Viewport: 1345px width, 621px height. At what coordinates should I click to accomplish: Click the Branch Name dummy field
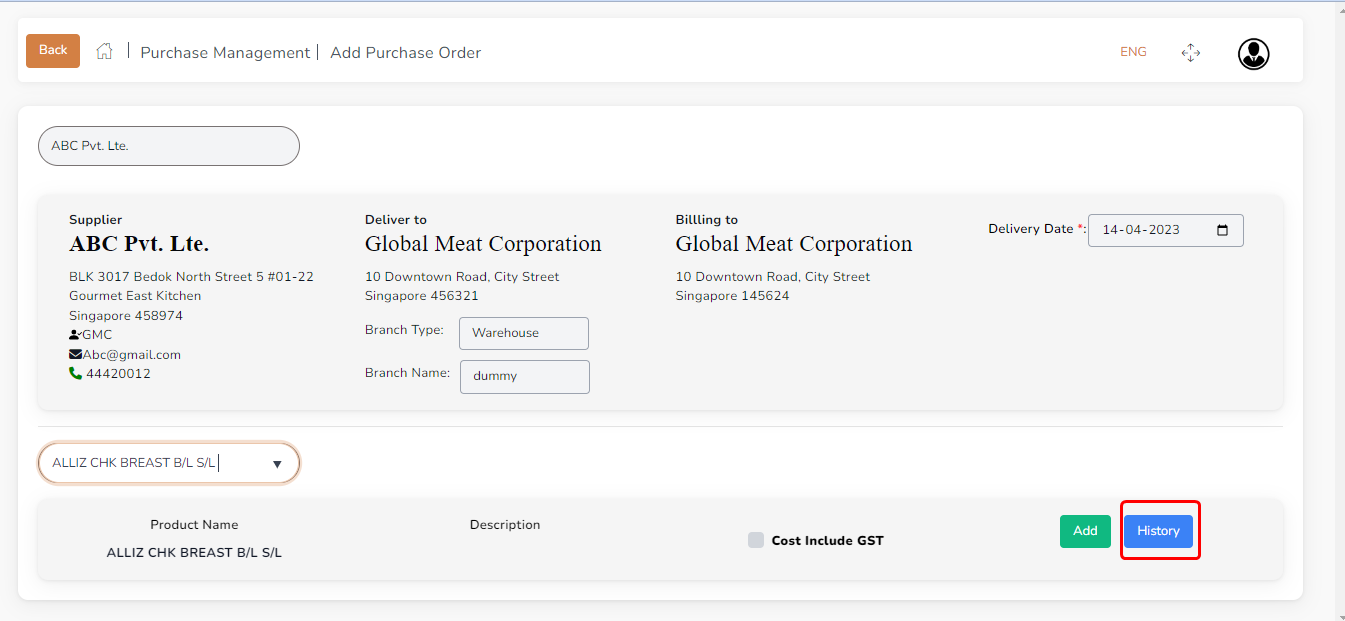pyautogui.click(x=524, y=377)
